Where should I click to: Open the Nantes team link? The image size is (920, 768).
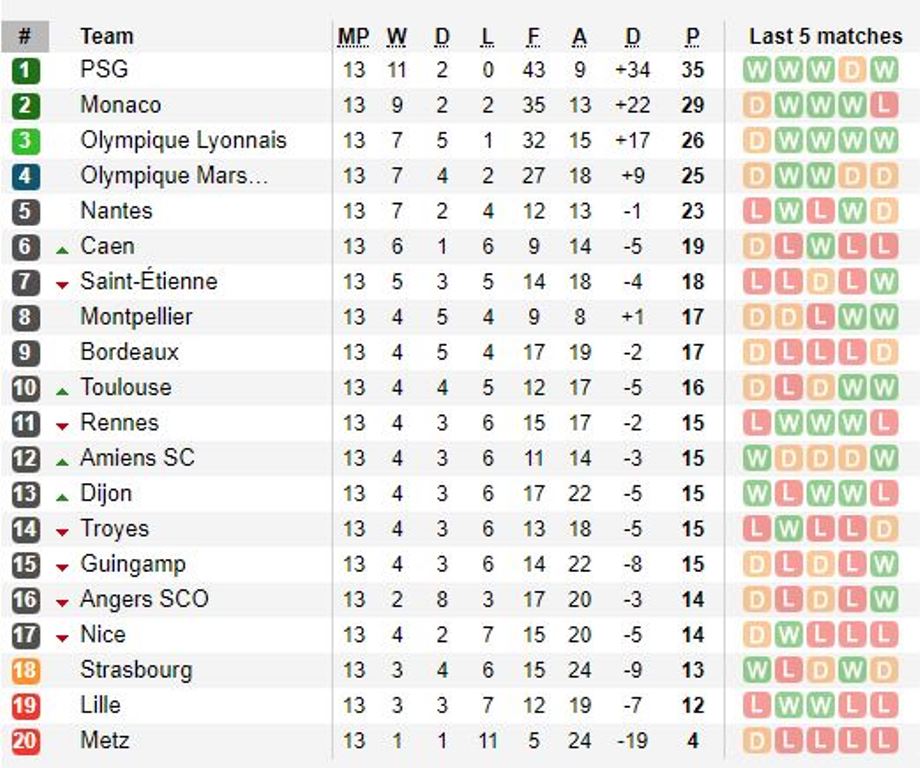116,211
